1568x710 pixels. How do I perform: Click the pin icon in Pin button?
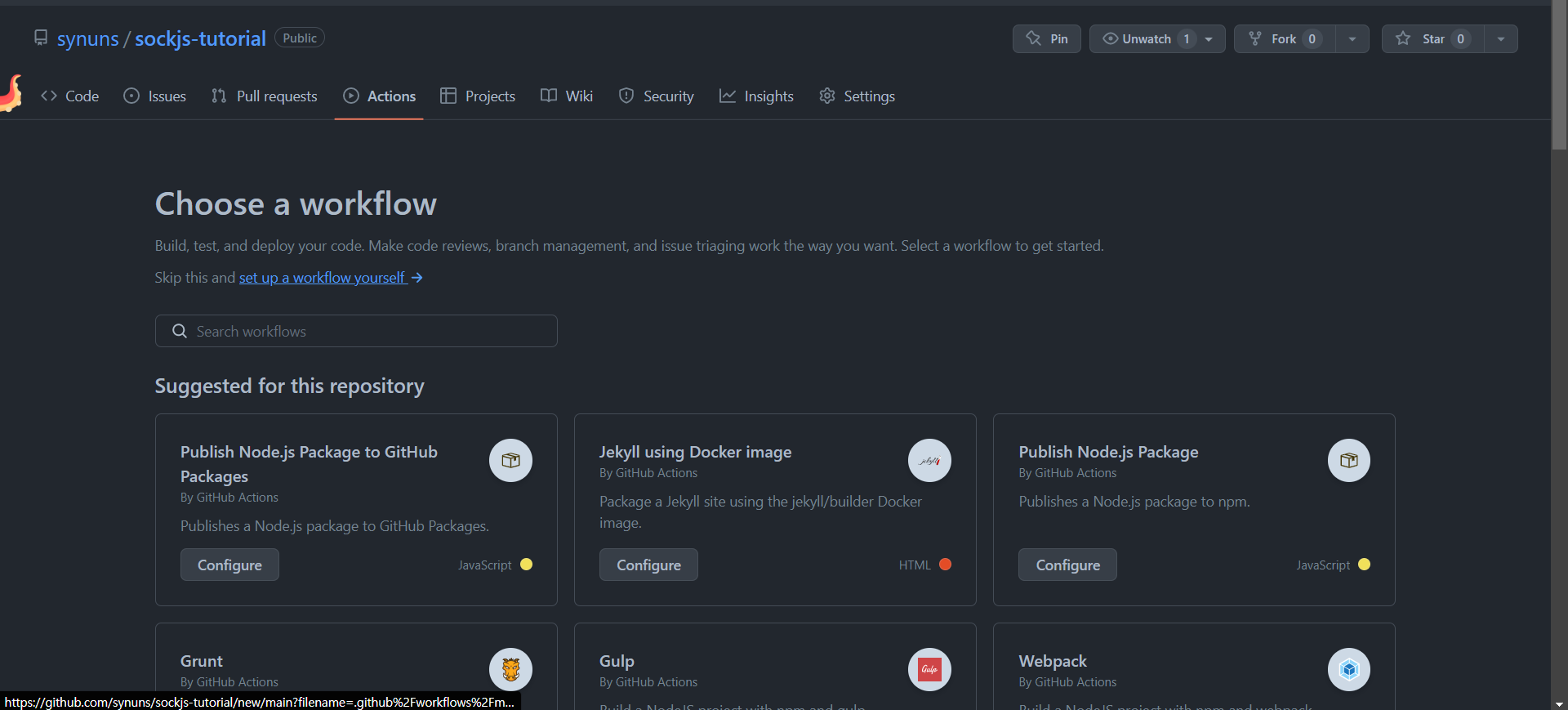coord(1033,38)
